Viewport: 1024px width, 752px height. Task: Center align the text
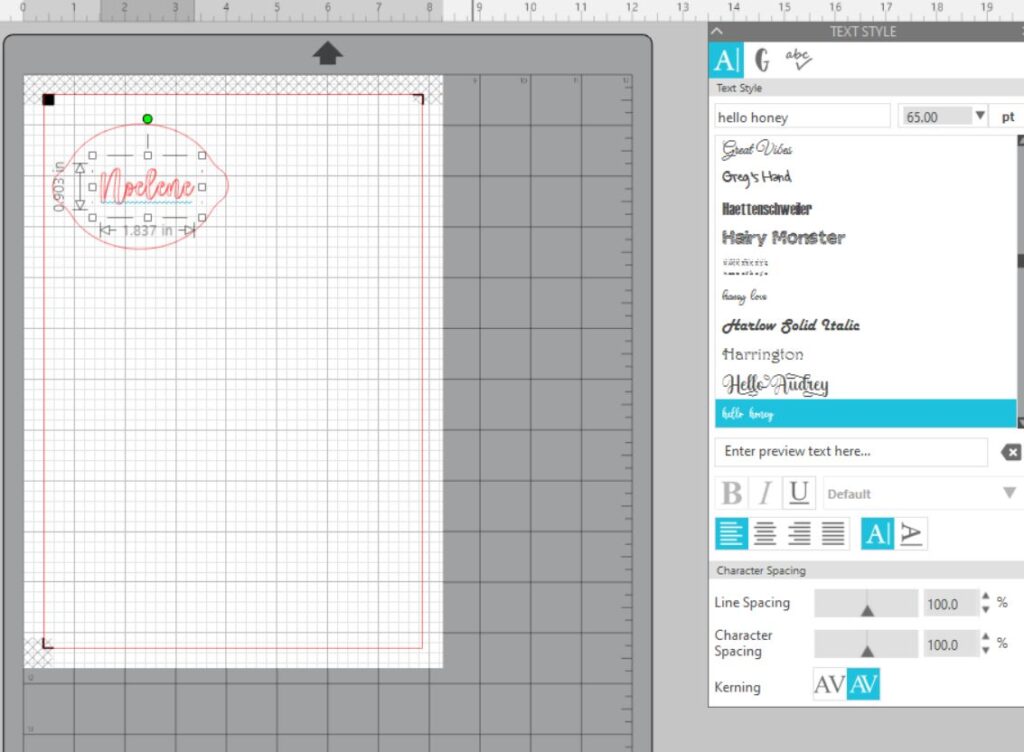pyautogui.click(x=765, y=534)
